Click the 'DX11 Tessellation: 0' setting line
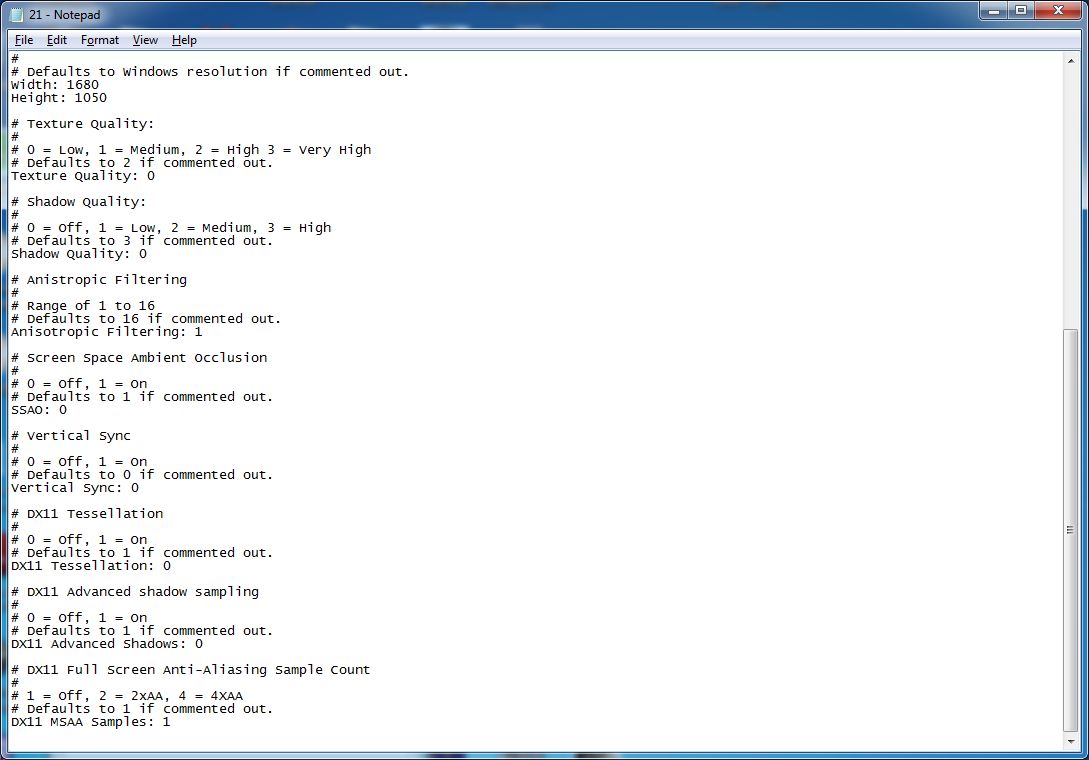This screenshot has height=760, width=1089. tap(90, 565)
